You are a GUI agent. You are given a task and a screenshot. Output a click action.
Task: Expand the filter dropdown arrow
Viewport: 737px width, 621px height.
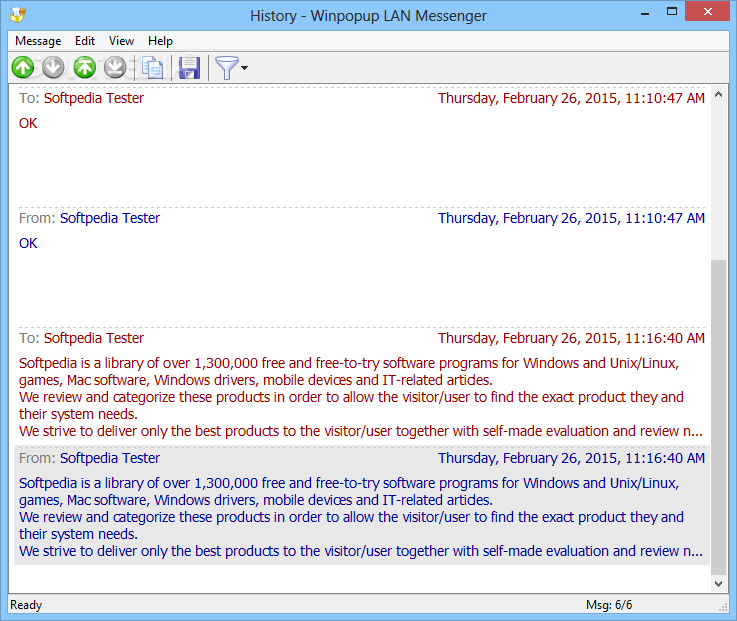pyautogui.click(x=244, y=68)
